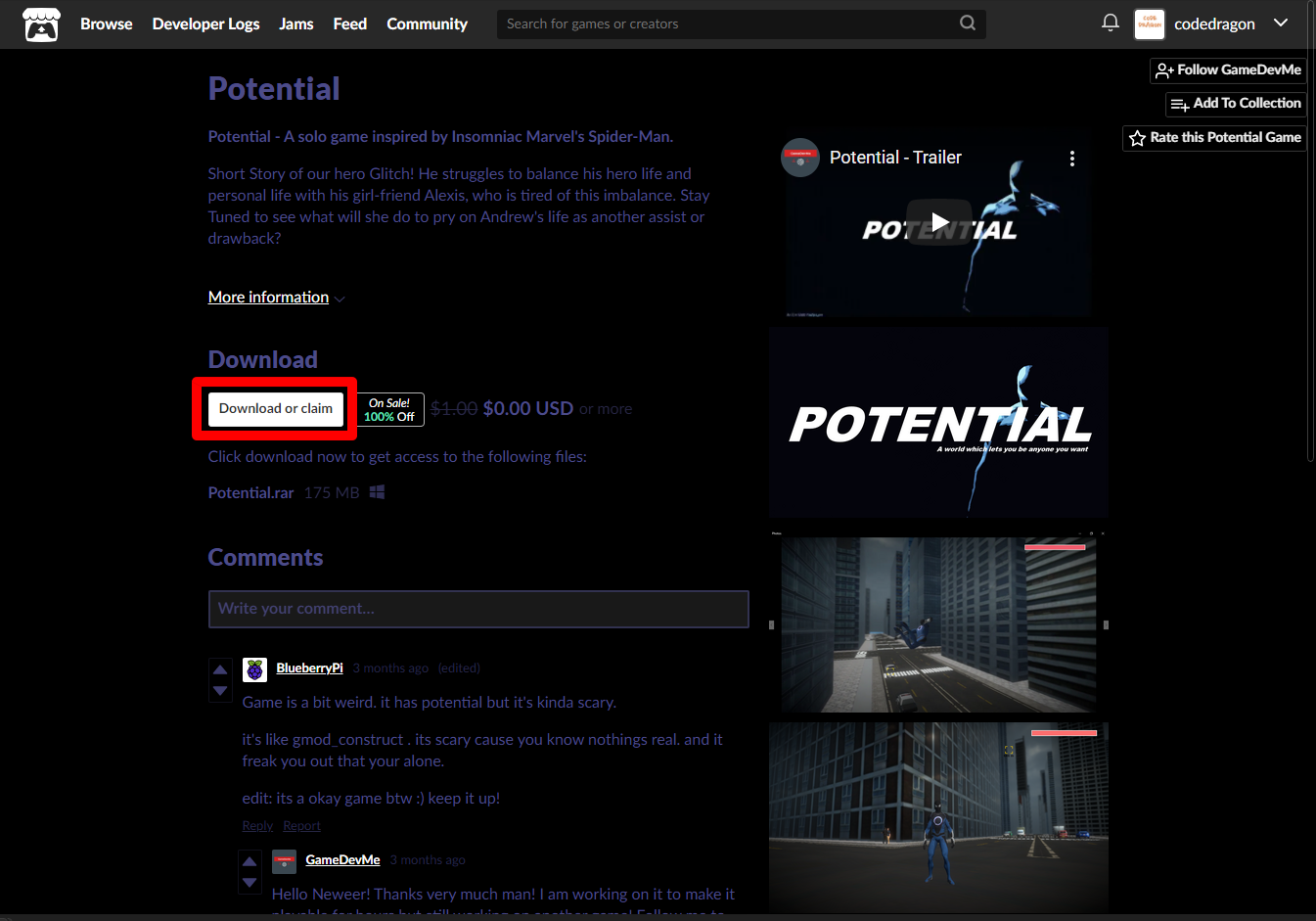This screenshot has height=921, width=1316.
Task: Click the search magnifier icon
Action: coord(967,23)
